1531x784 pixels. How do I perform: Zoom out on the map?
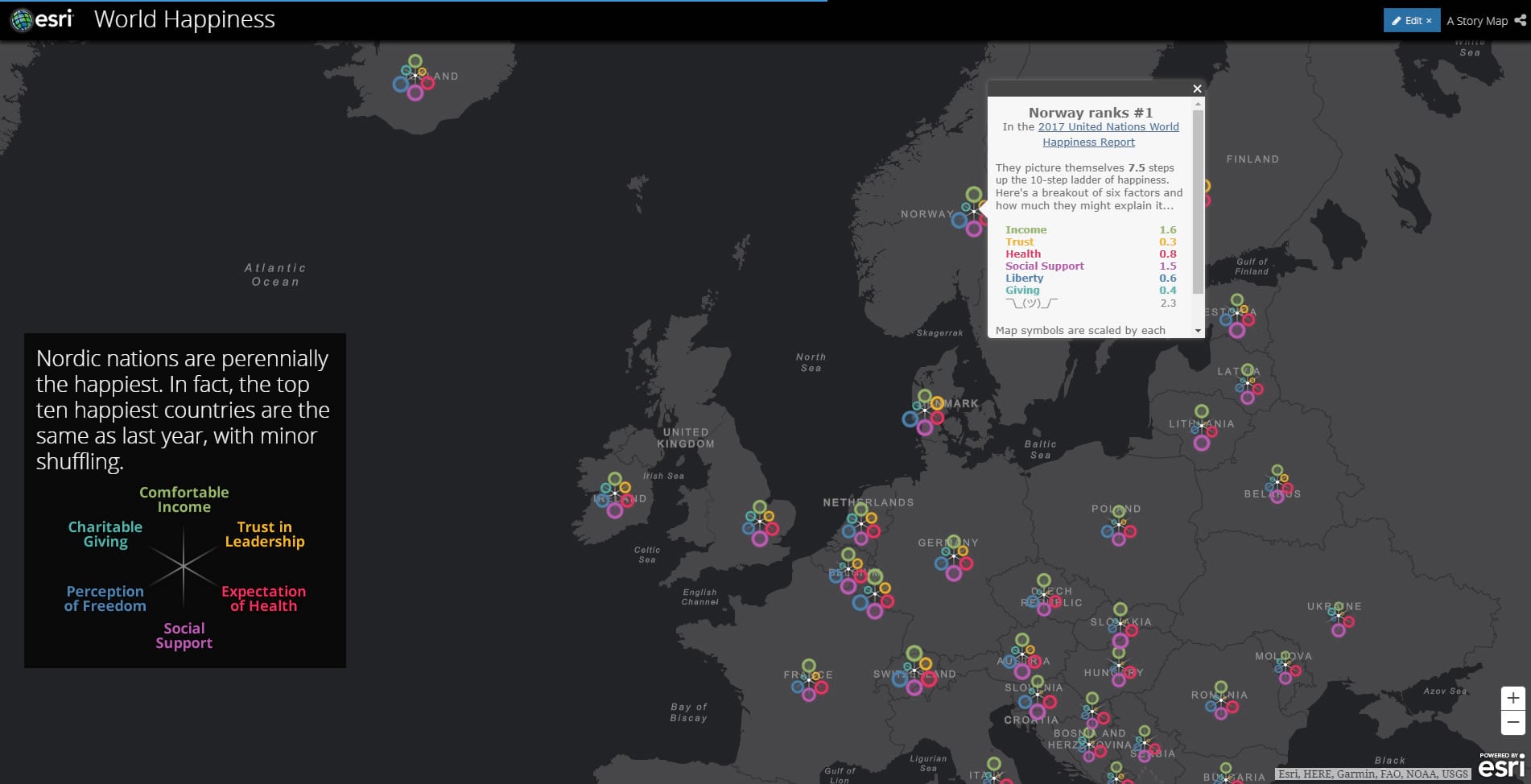1512,722
